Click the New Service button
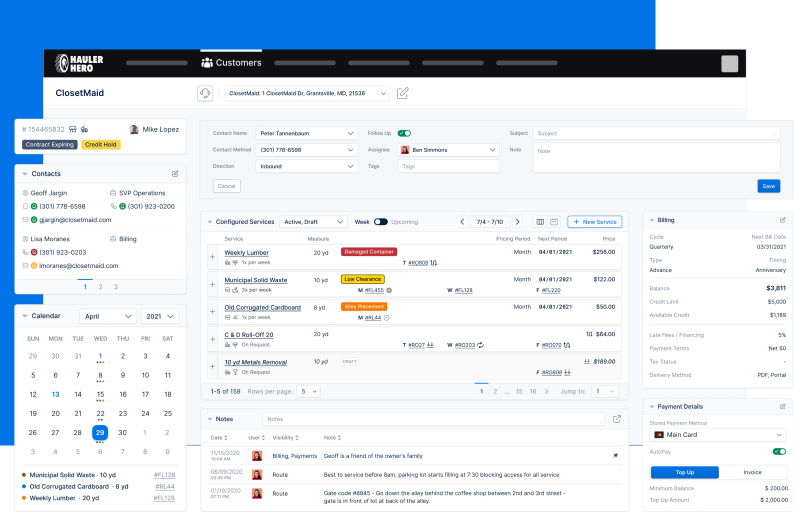This screenshot has height=513, width=794. pos(594,222)
